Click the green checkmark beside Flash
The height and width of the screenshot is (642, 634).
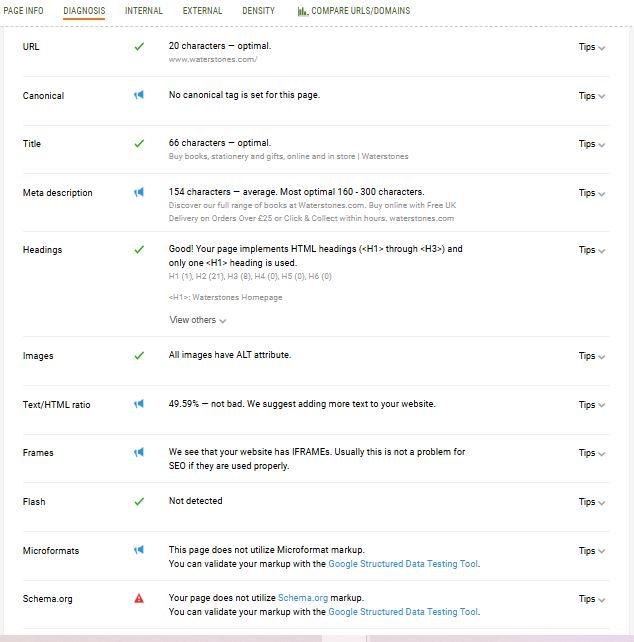[139, 502]
